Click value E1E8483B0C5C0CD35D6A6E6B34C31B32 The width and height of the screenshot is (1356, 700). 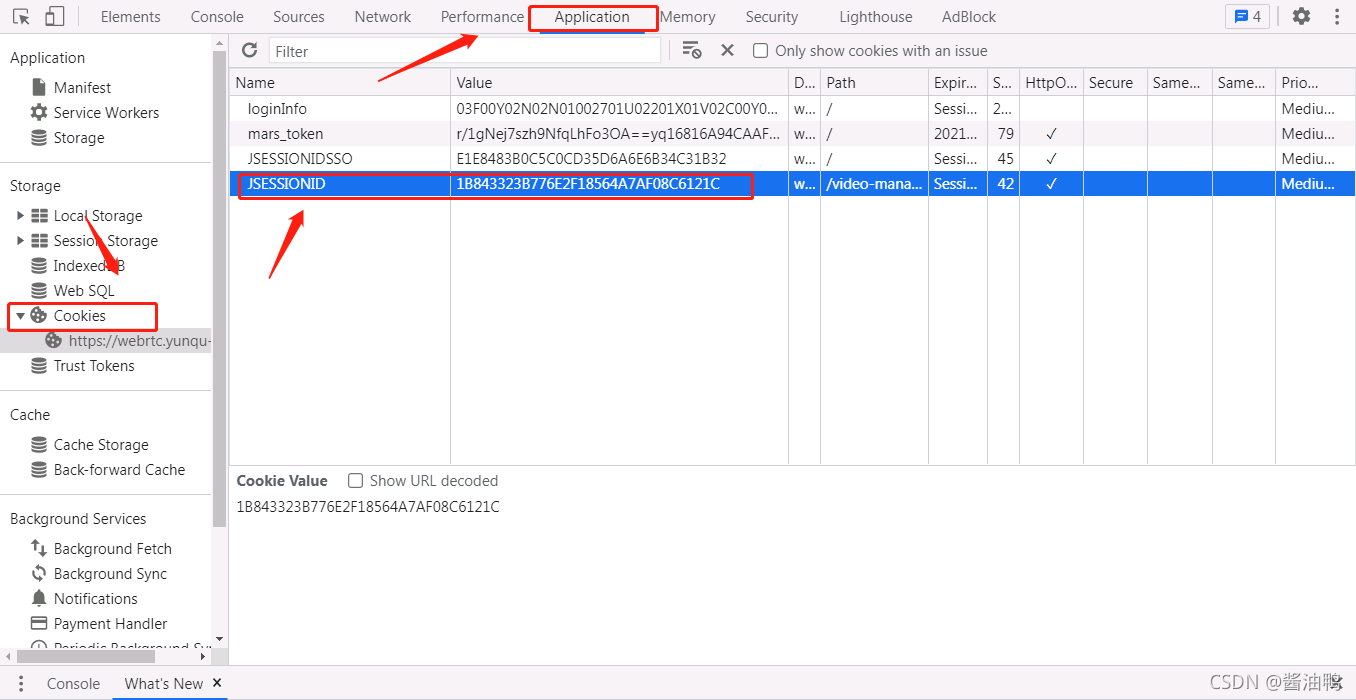591,159
